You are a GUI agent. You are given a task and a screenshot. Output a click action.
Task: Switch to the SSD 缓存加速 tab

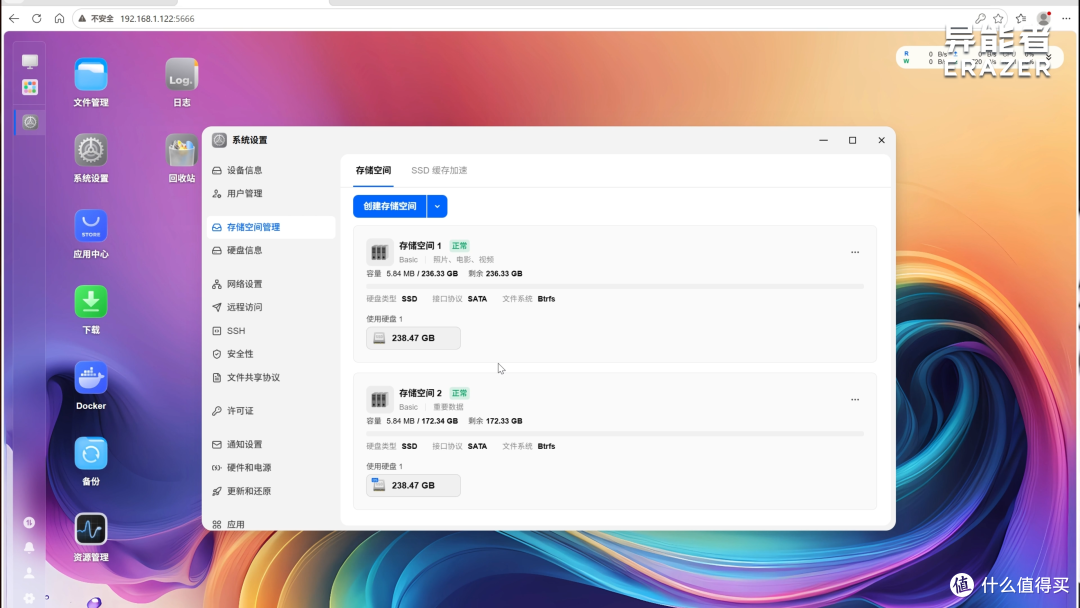439,171
